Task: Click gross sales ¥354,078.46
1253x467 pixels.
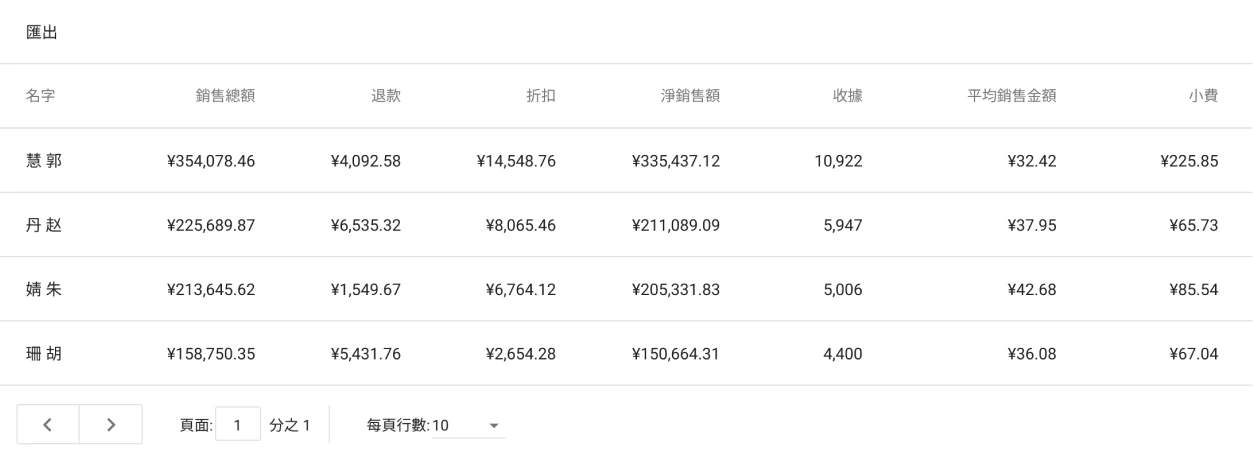Action: pos(209,161)
